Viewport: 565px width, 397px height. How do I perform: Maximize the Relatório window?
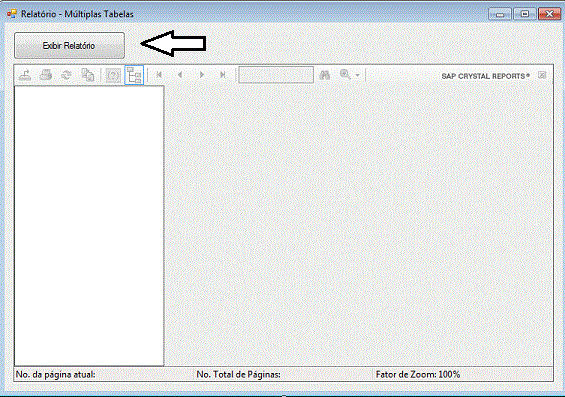525,14
